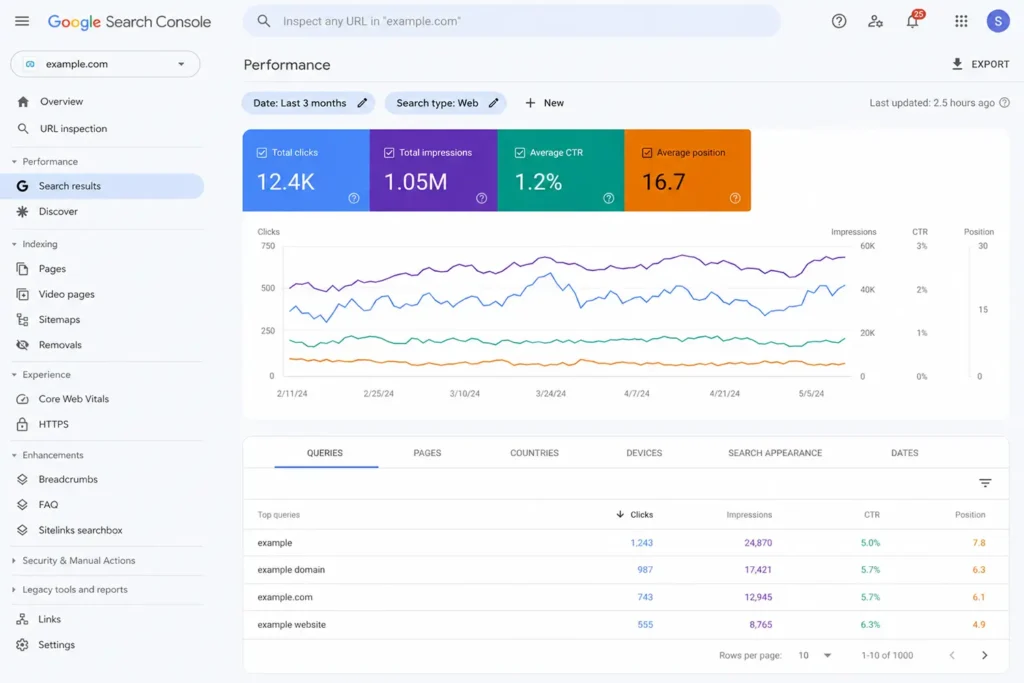Go to previous page of query results

coord(952,655)
